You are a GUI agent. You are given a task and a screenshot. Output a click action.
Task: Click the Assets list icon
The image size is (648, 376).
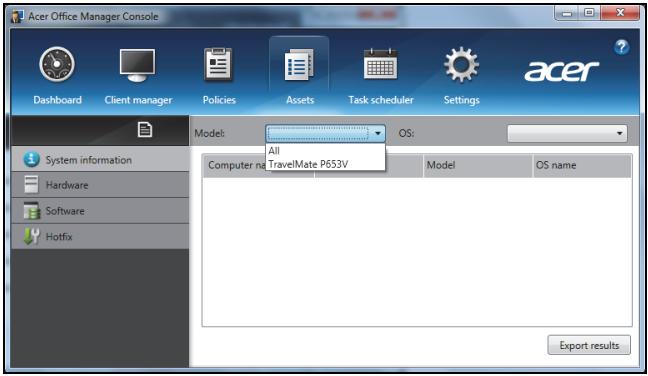pos(299,64)
